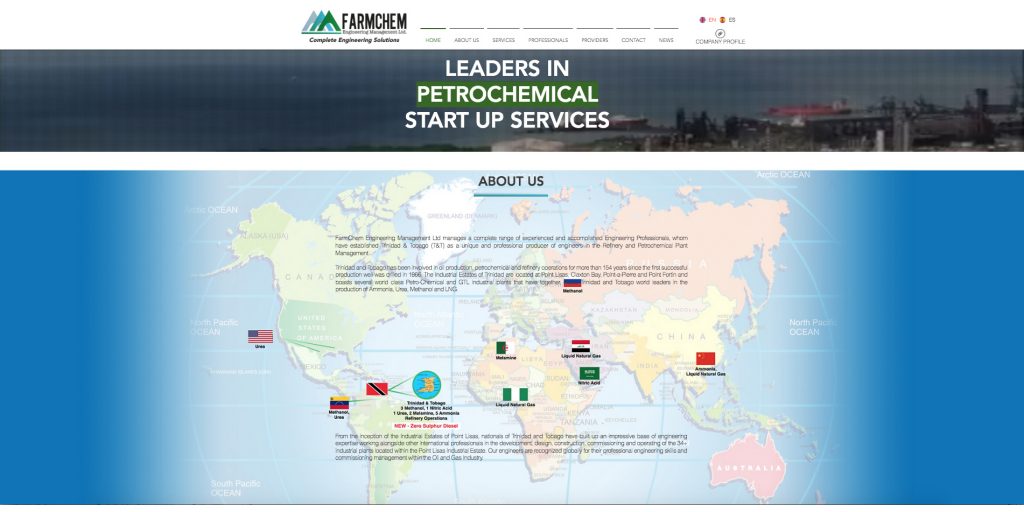Open the Company Profile link
This screenshot has height=512, width=1024.
click(720, 42)
